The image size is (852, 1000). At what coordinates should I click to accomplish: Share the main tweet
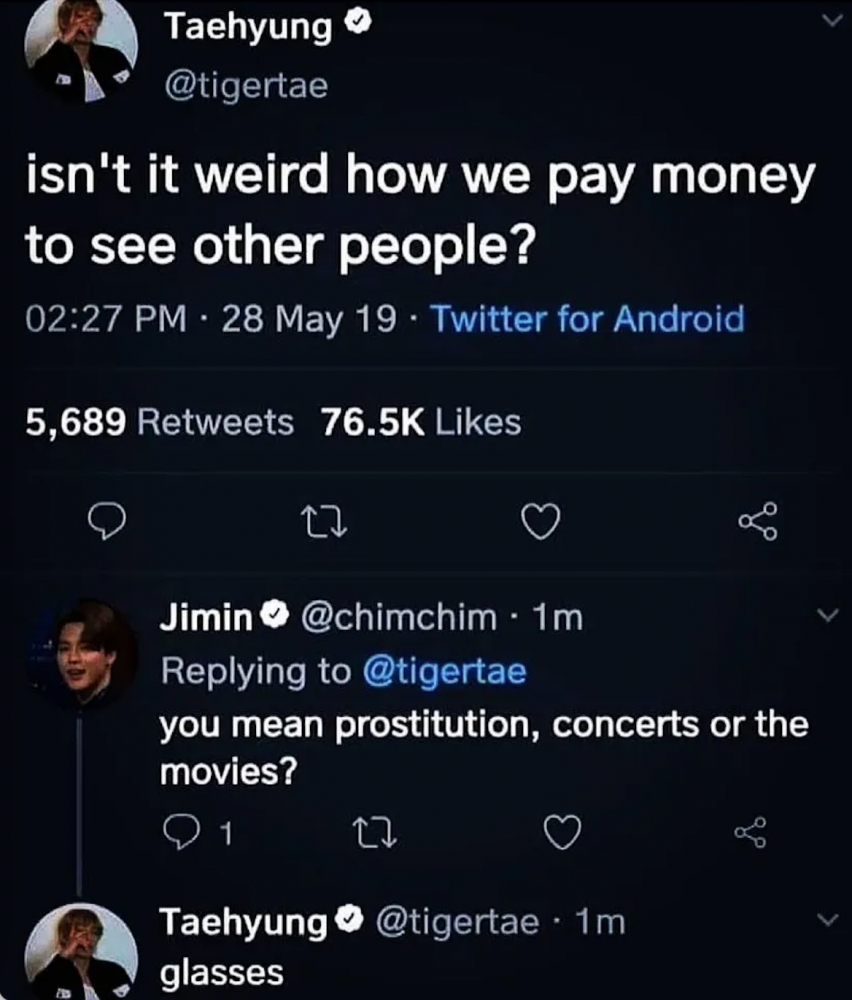click(757, 521)
